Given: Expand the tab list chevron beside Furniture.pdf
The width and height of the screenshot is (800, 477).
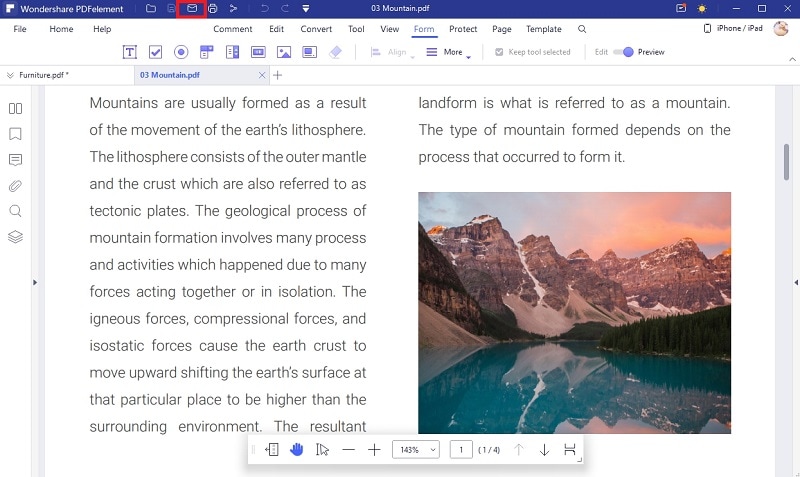Looking at the screenshot, I should click(x=10, y=76).
